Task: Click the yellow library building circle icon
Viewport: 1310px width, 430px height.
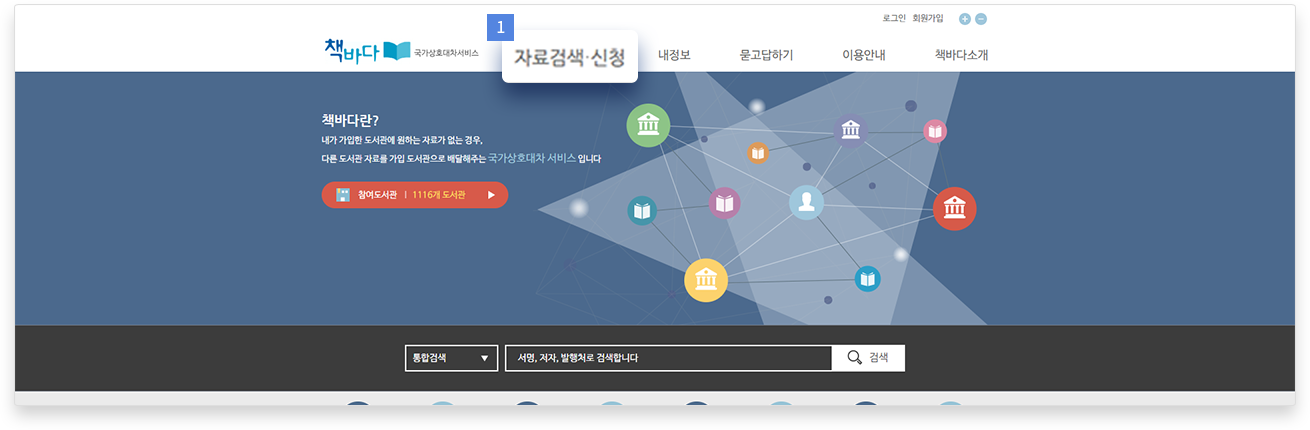Action: [x=706, y=279]
